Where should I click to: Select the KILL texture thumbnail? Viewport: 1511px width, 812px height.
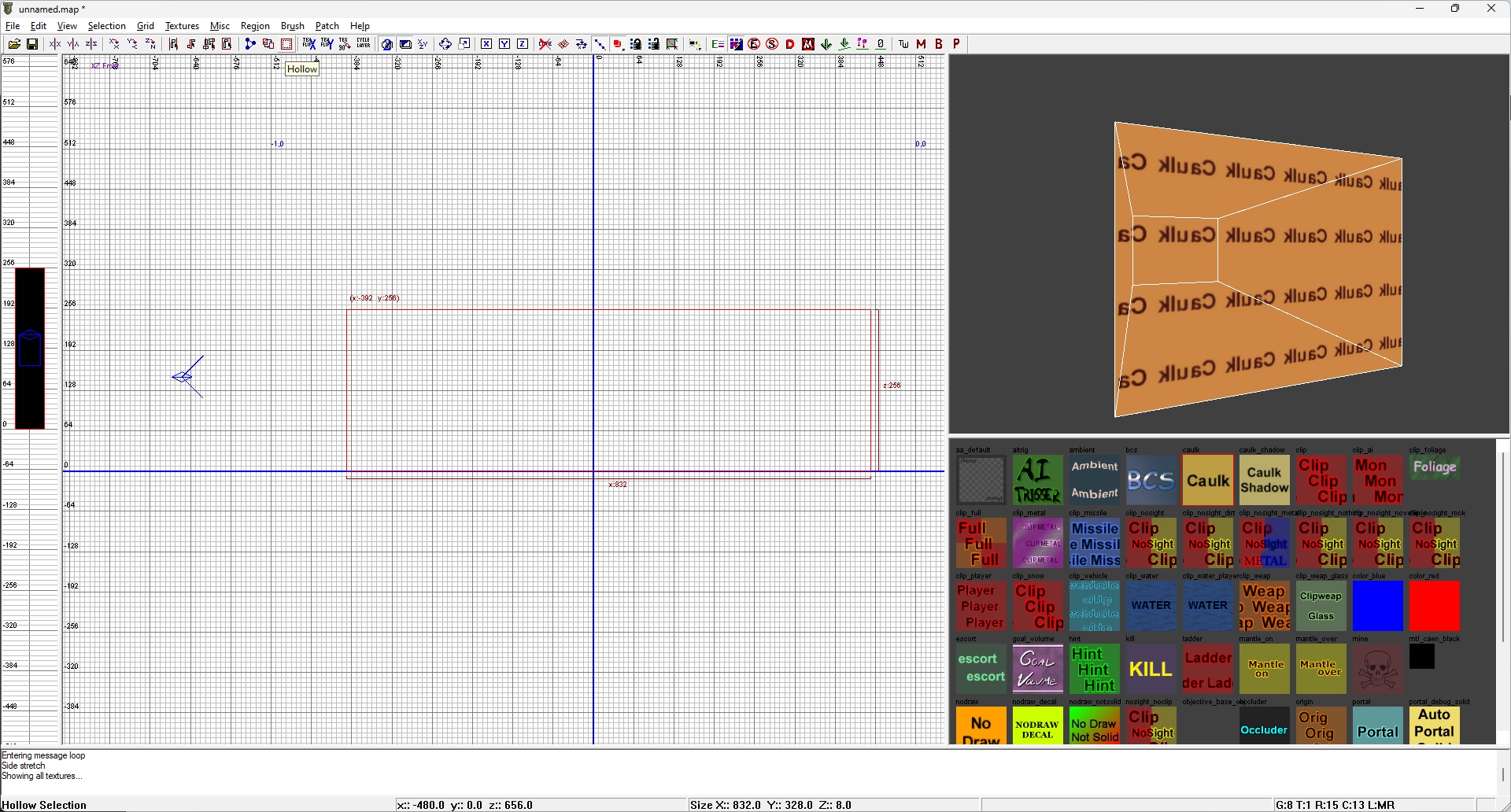coord(1151,669)
